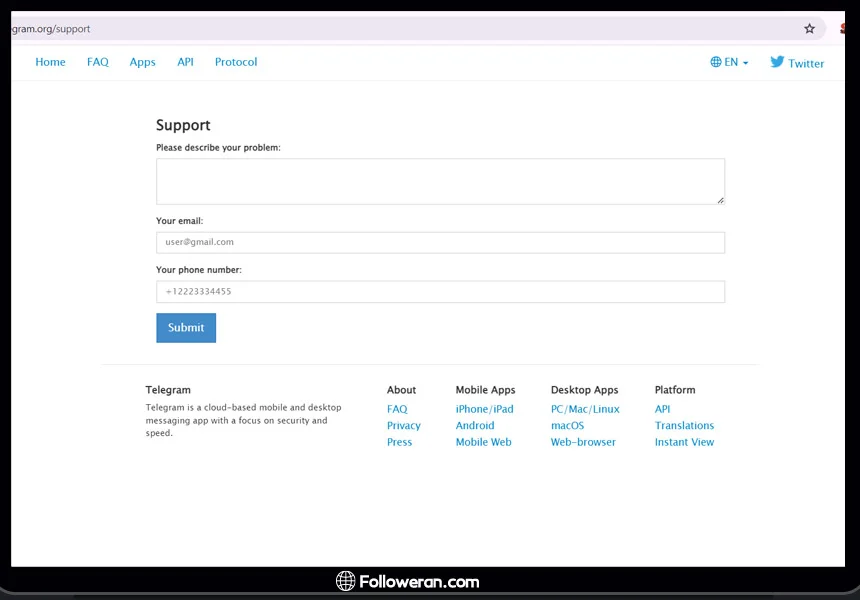The width and height of the screenshot is (860, 600).
Task: Open Apps in the top navigation
Action: (x=142, y=62)
